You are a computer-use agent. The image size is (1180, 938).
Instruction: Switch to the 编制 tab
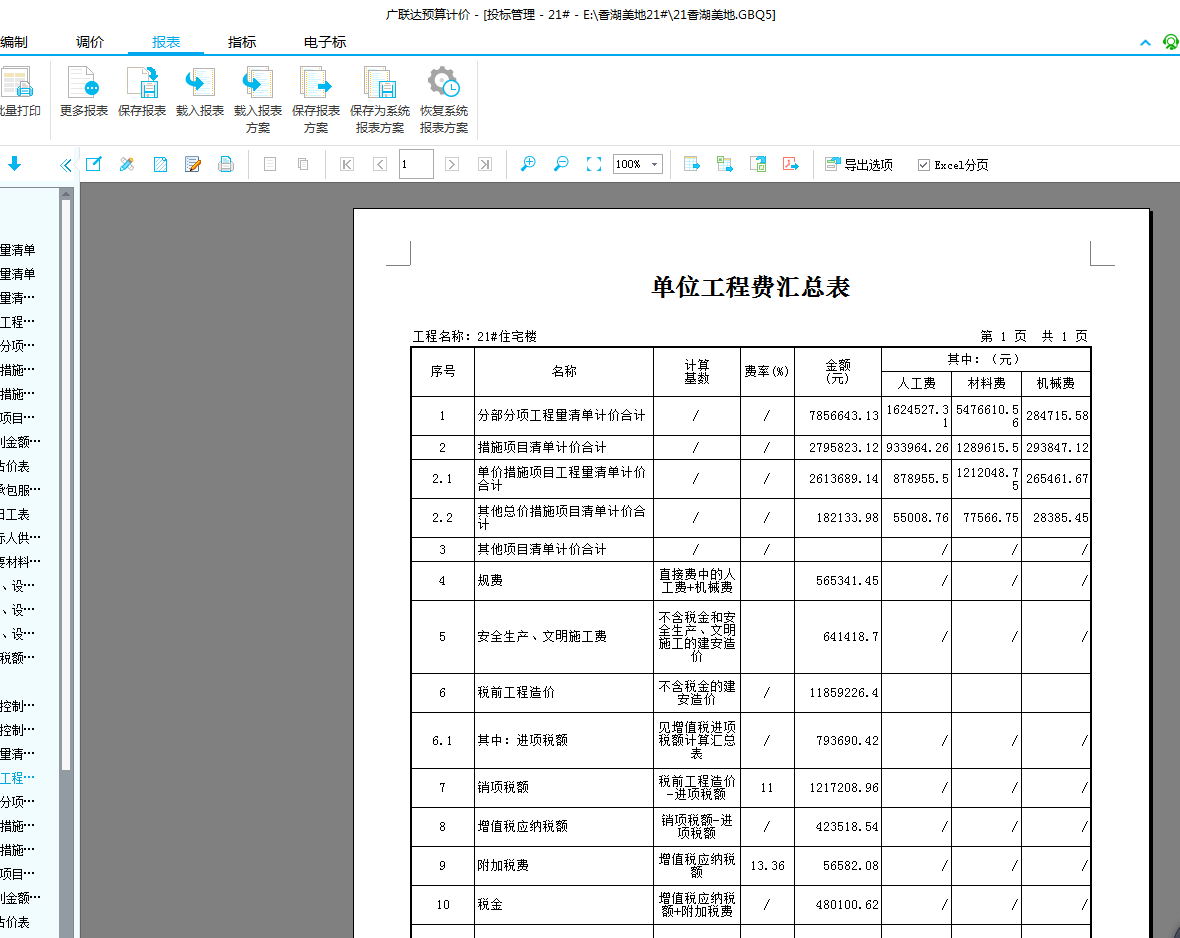14,42
